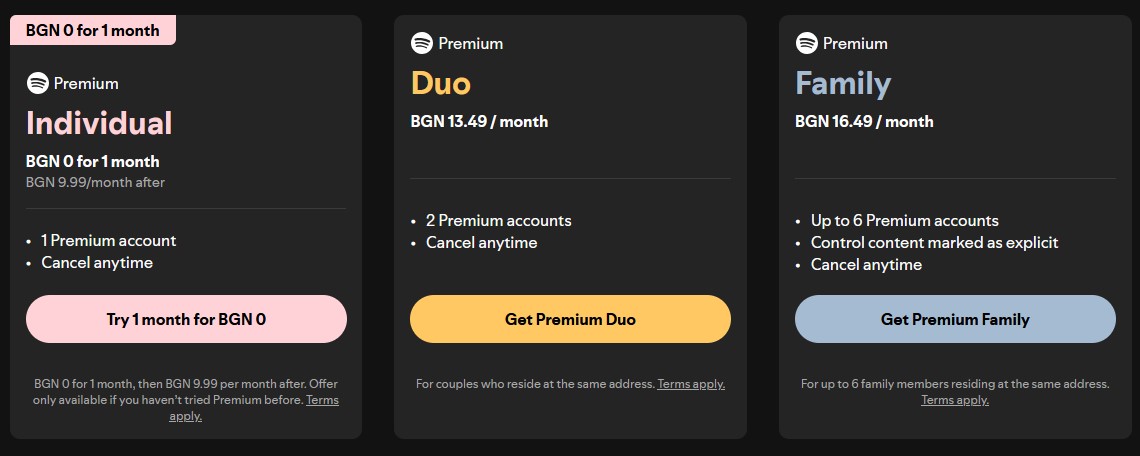Click the BGN 9.99/month after text
The width and height of the screenshot is (1140, 456).
click(95, 182)
